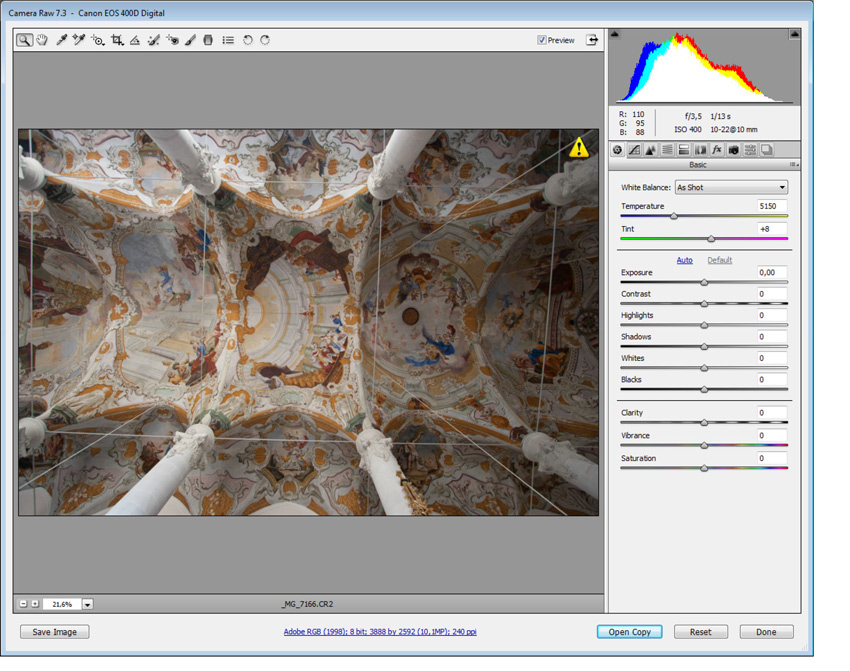Rotate image 90° counter-clockwise

[247, 40]
